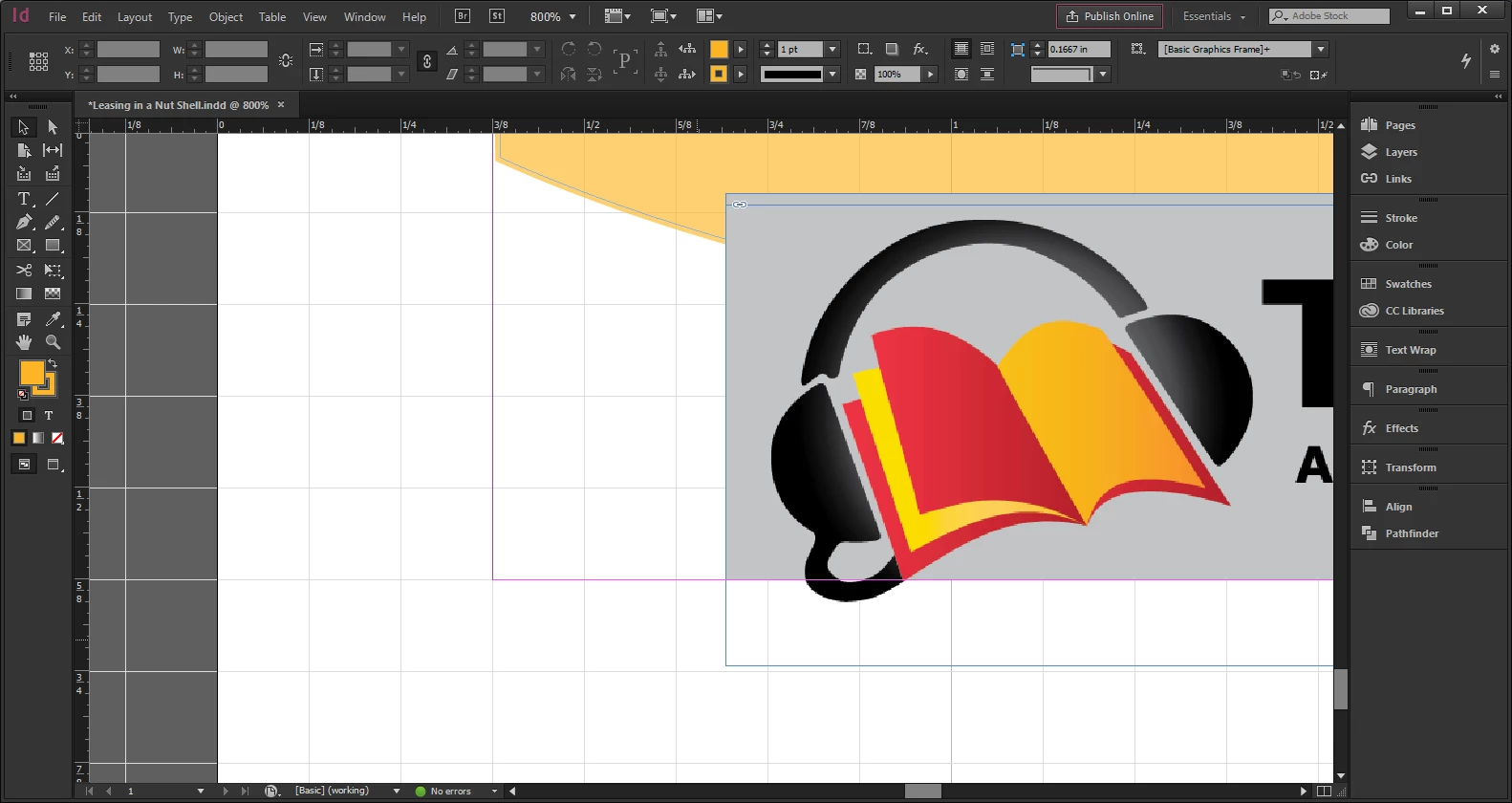Select the Type tool

pos(24,199)
